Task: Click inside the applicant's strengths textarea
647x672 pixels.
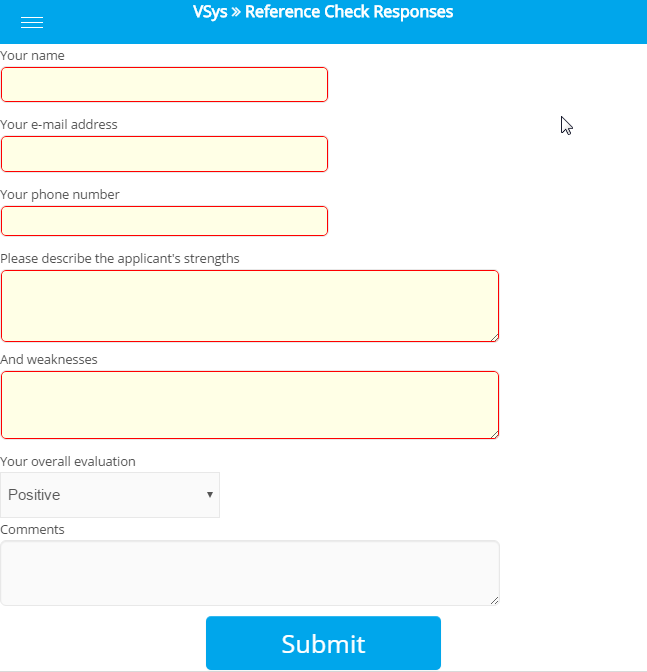Action: tap(249, 306)
